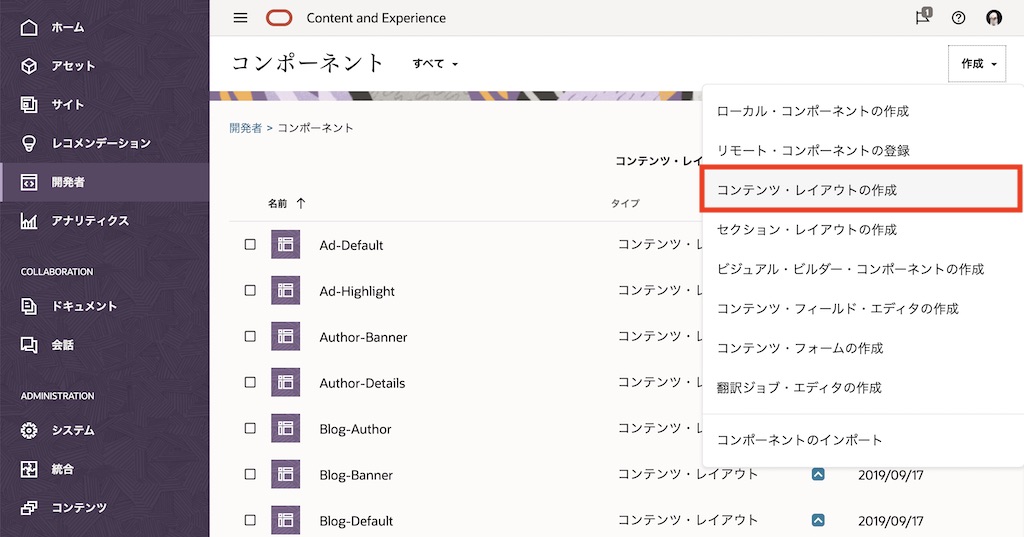
Task: Open the hamburger navigation menu
Action: point(240,18)
